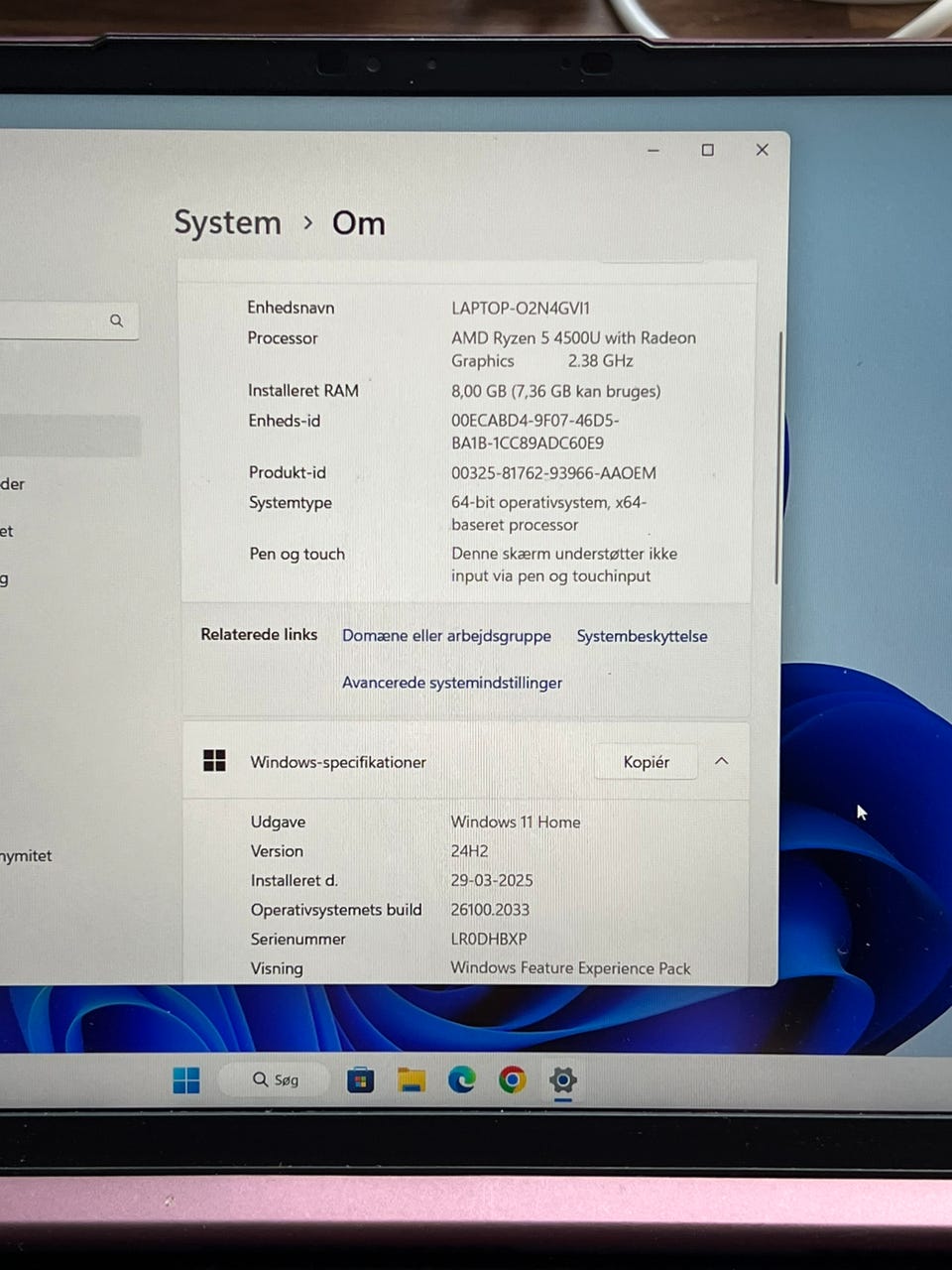Maximize the Settings window
The image size is (952, 1270).
708,150
